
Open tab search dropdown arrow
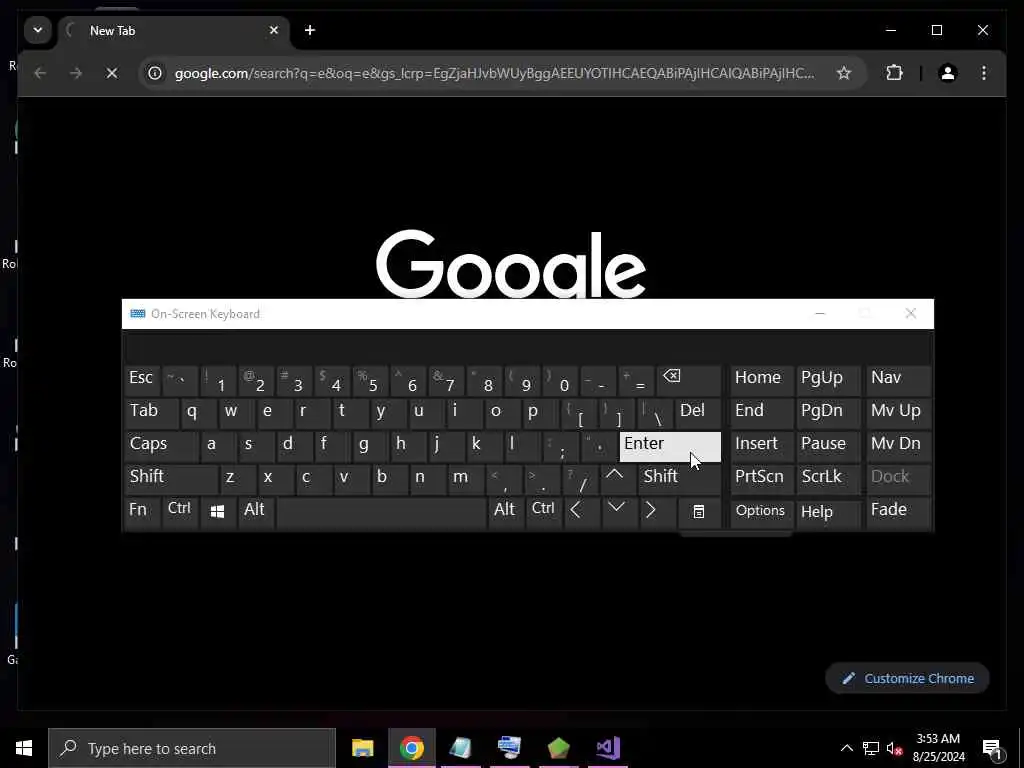[38, 30]
